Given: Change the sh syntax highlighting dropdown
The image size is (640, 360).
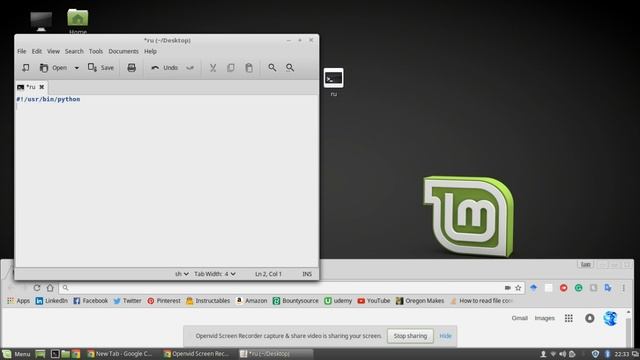Looking at the screenshot, I should click(182, 274).
